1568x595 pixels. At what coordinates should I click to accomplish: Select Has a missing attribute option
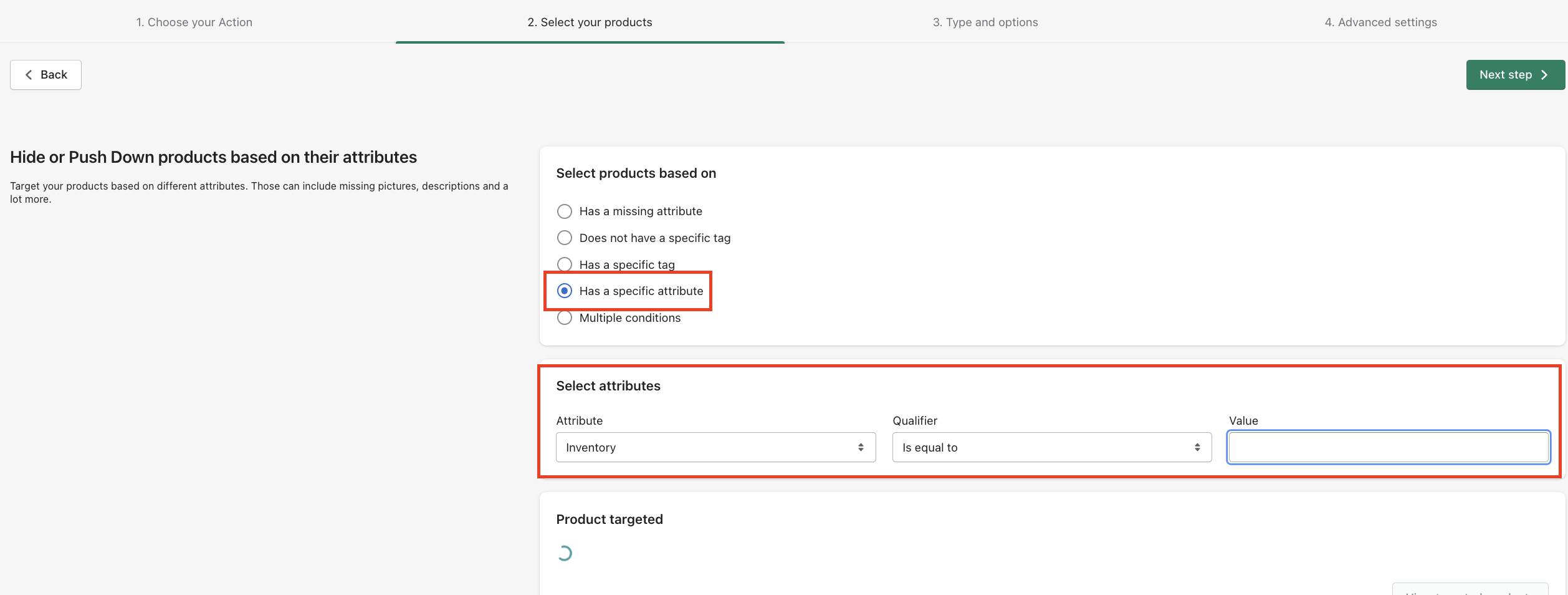[565, 211]
